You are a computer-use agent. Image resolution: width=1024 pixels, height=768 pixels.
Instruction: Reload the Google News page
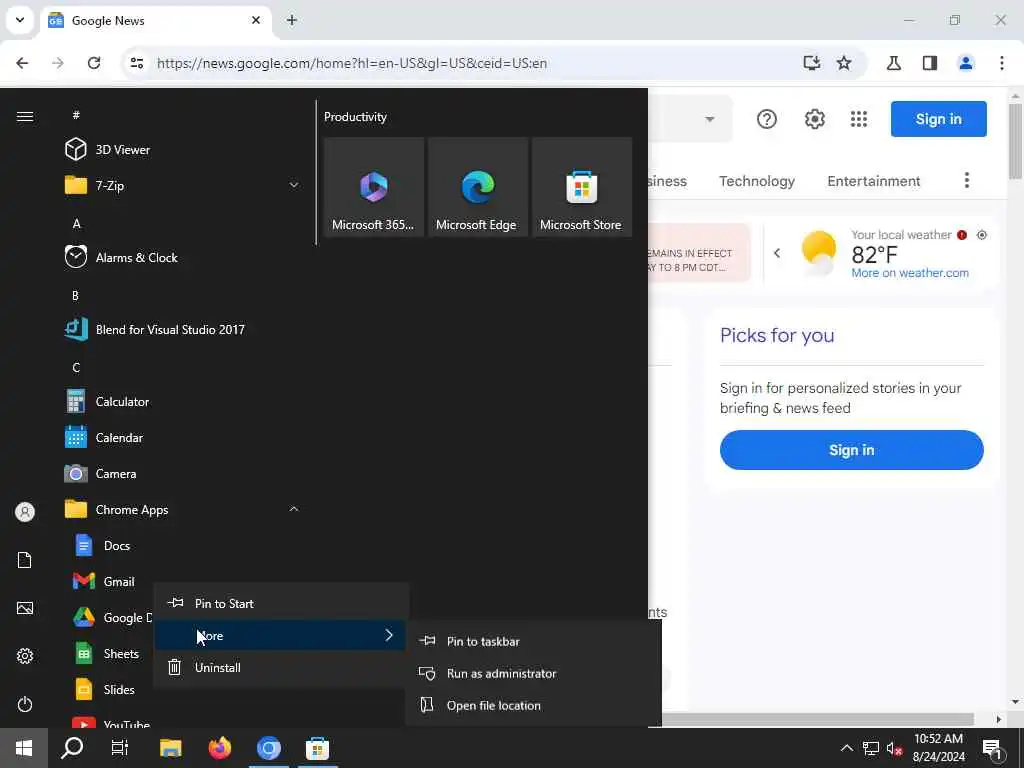pyautogui.click(x=94, y=63)
